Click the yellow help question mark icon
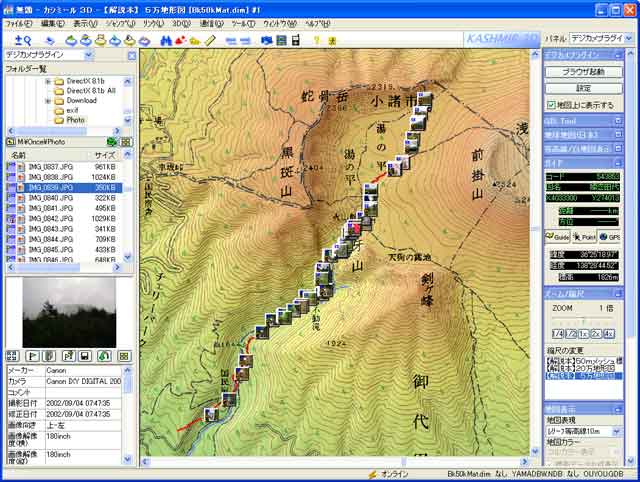 point(317,41)
